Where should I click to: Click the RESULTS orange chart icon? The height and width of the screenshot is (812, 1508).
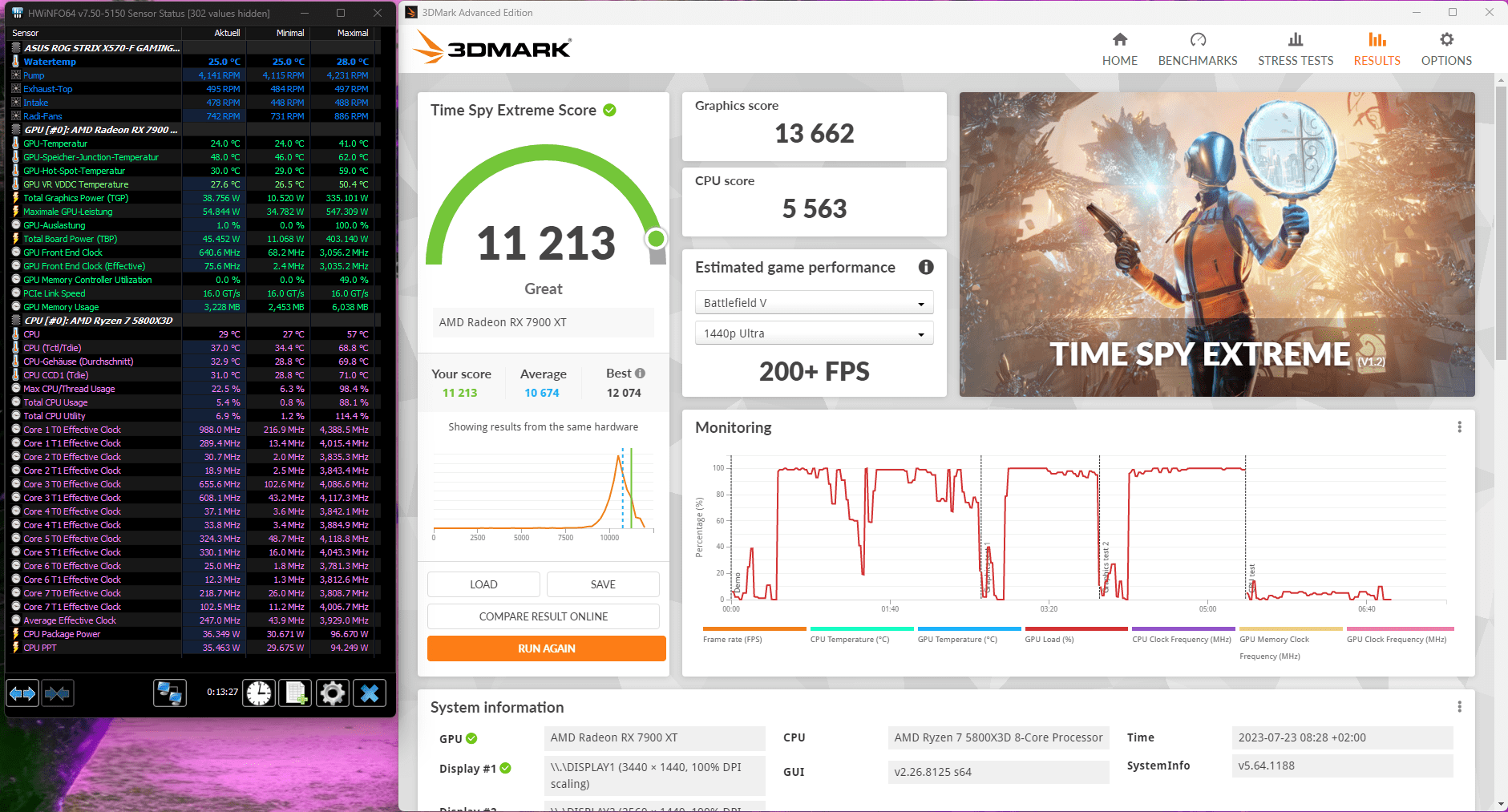(1377, 39)
